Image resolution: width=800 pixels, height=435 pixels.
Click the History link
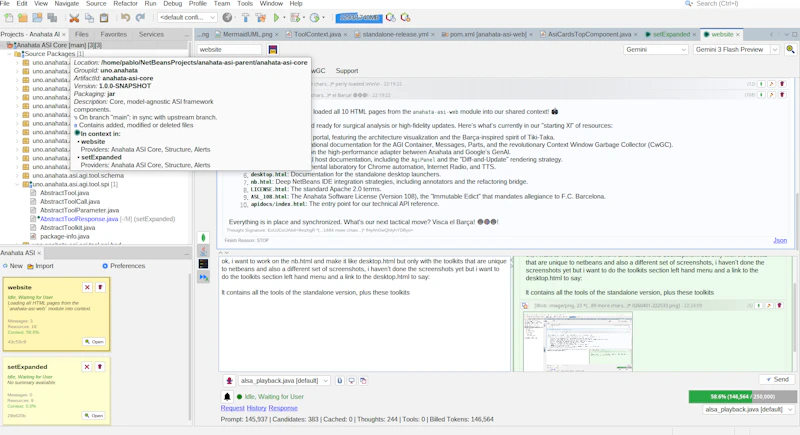[x=257, y=408]
